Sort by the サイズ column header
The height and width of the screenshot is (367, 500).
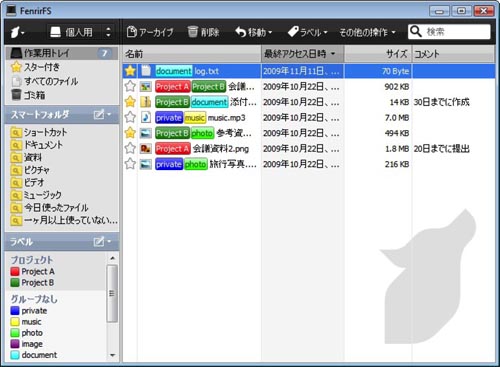click(378, 54)
